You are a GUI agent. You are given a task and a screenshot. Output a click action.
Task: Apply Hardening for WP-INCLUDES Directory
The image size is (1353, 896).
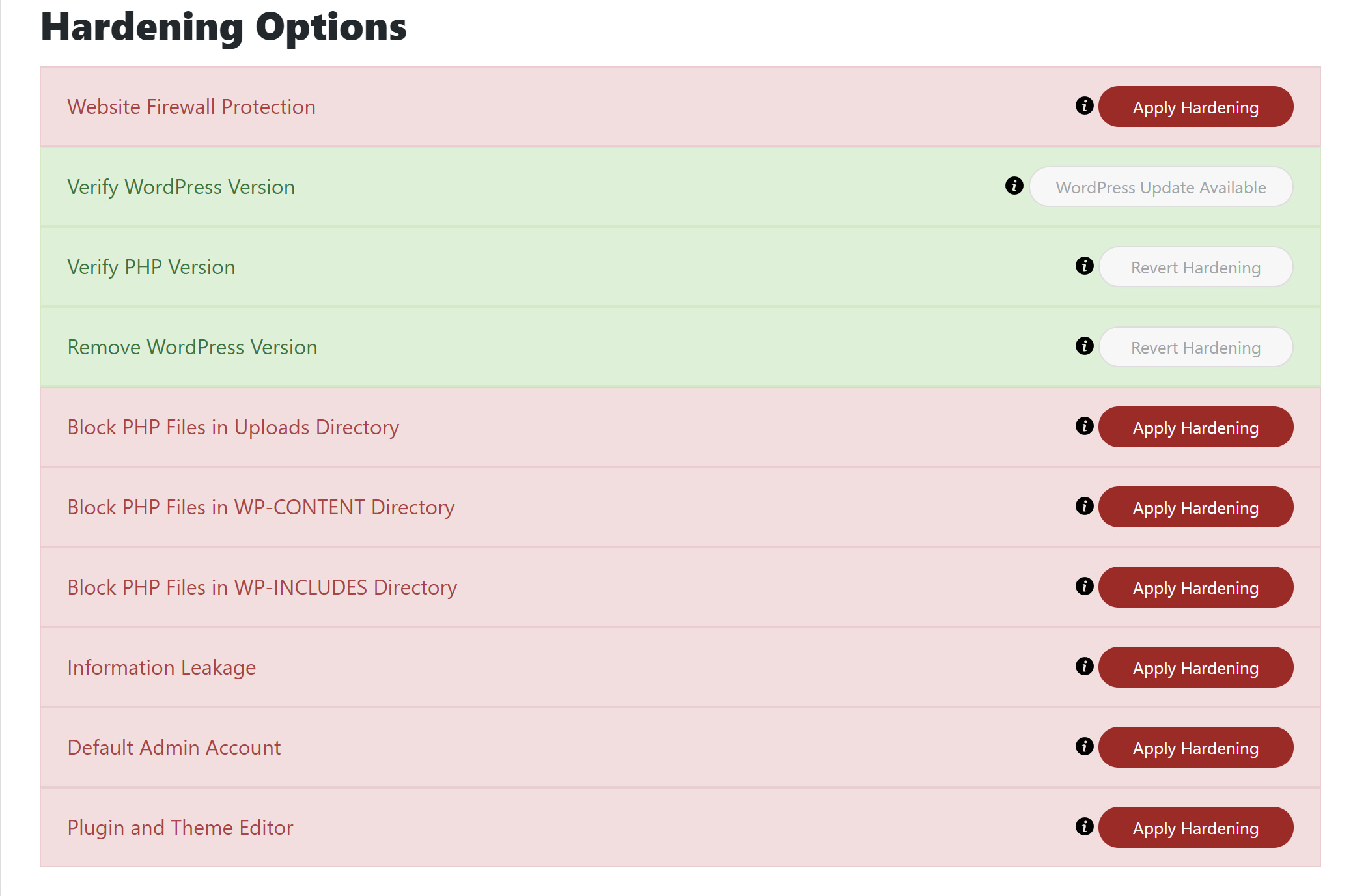tap(1195, 587)
